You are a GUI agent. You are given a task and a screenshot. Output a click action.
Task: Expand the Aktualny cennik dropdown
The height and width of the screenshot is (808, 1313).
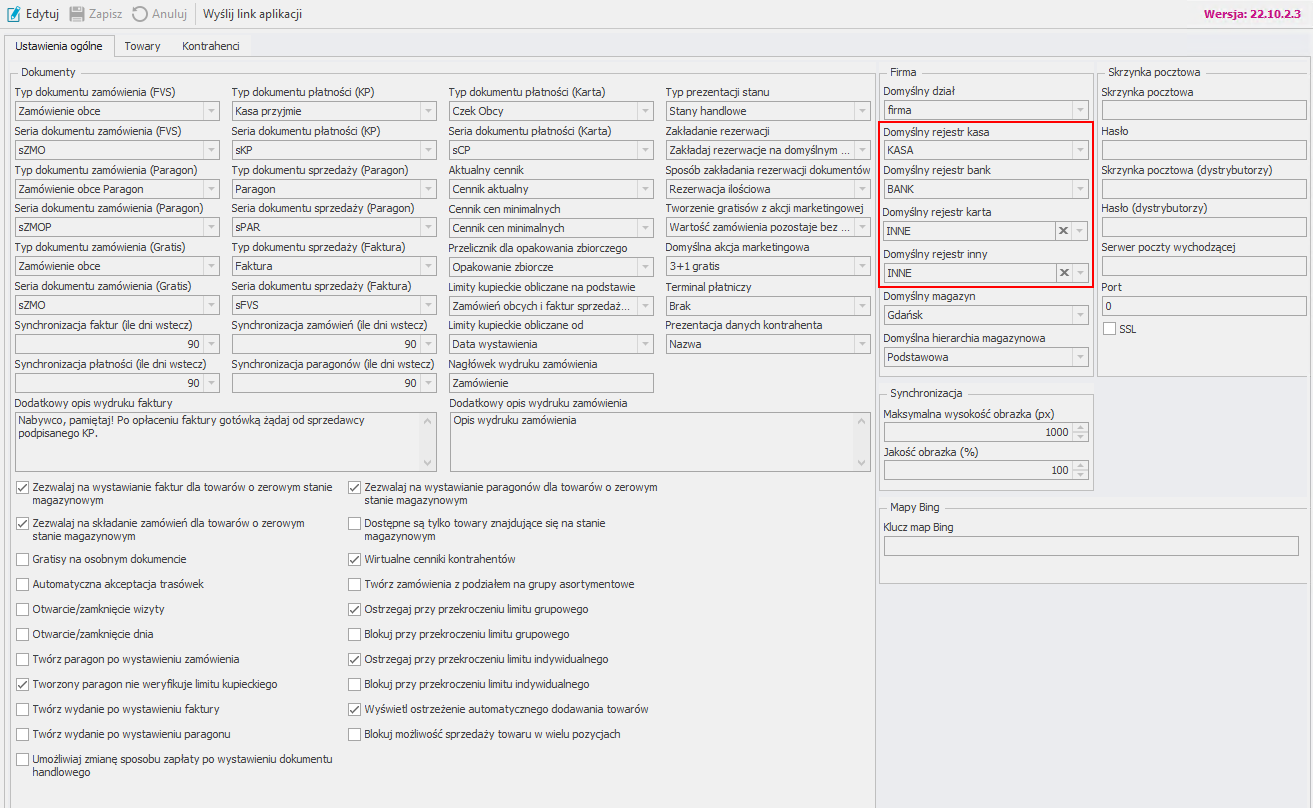pyautogui.click(x=644, y=189)
